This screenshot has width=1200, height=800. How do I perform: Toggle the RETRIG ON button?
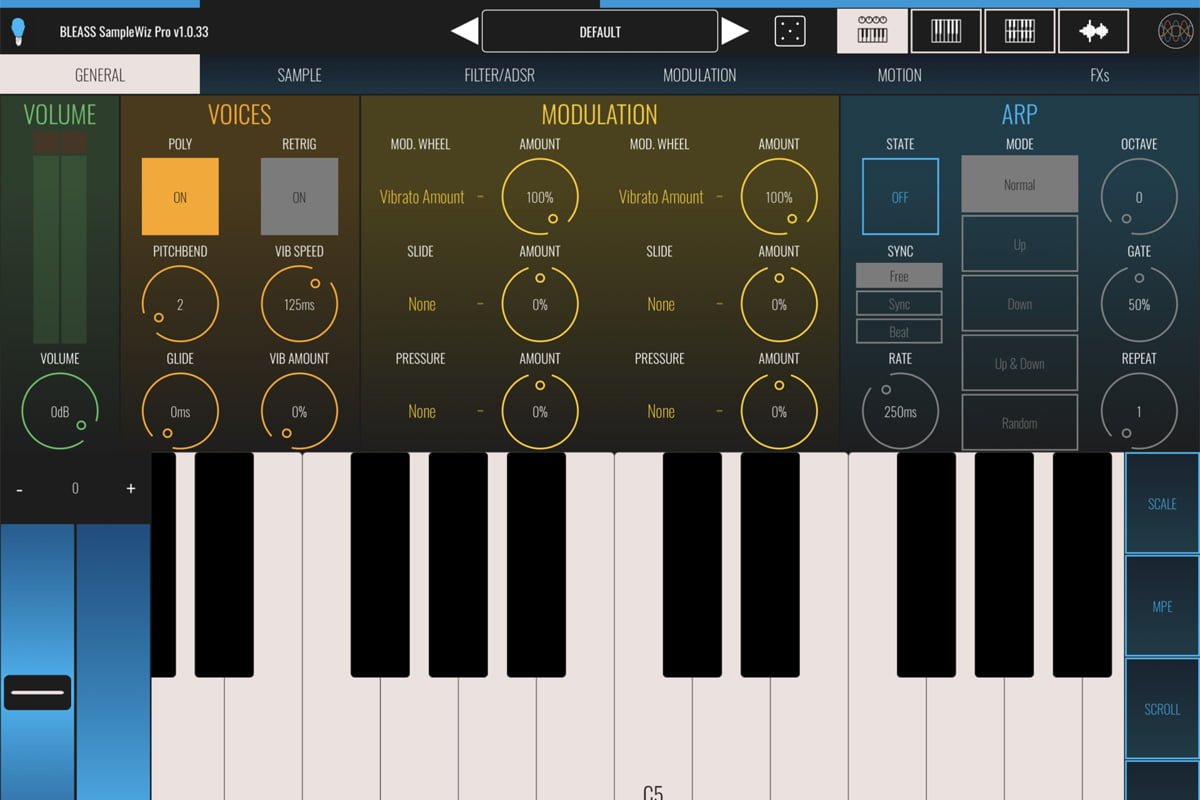pos(299,197)
